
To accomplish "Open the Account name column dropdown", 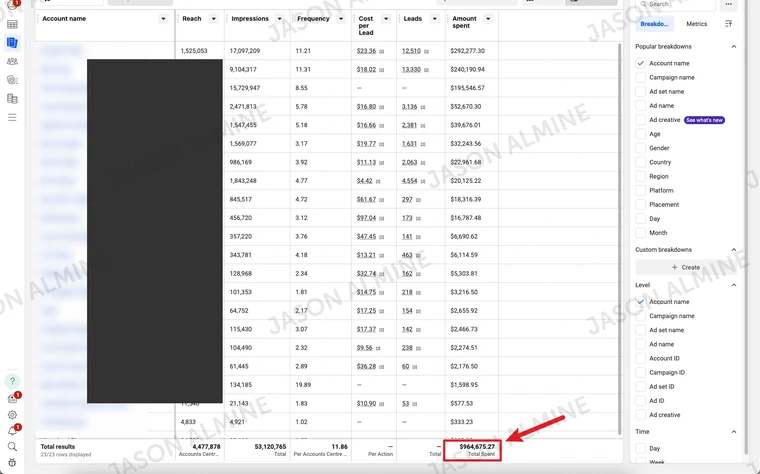I will (x=163, y=19).
